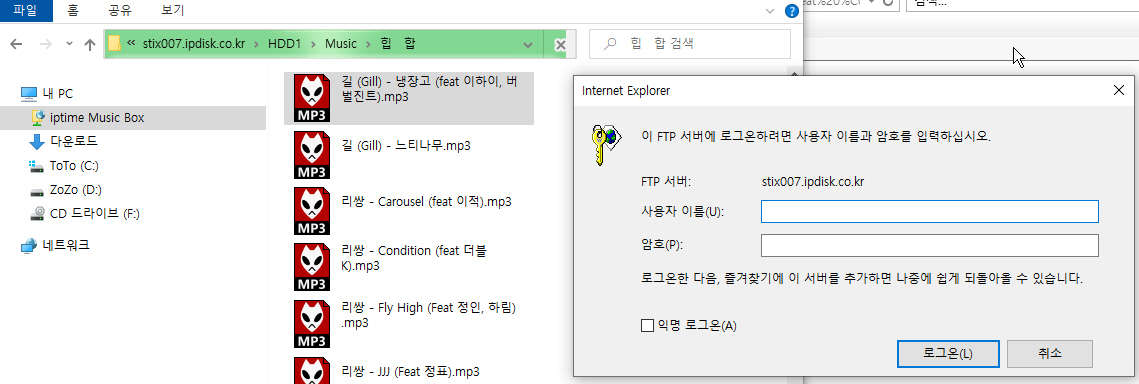Stop loading with the X button

560,45
